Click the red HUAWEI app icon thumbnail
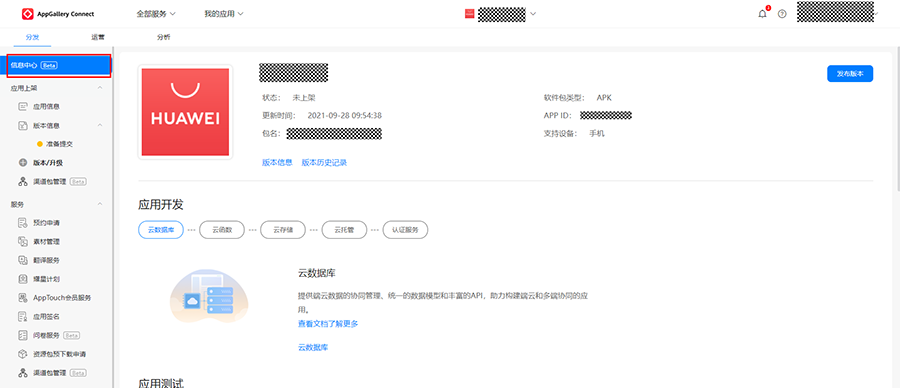 (185, 112)
